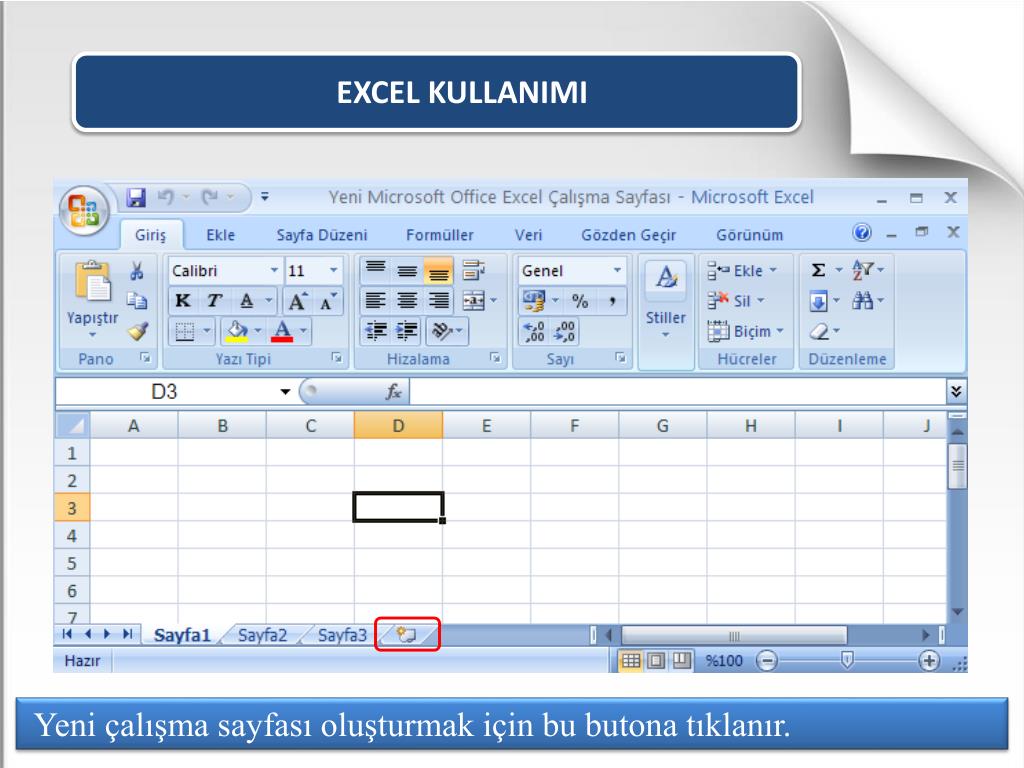Select bottom align highlighted button
The height and width of the screenshot is (768, 1024).
pos(438,270)
